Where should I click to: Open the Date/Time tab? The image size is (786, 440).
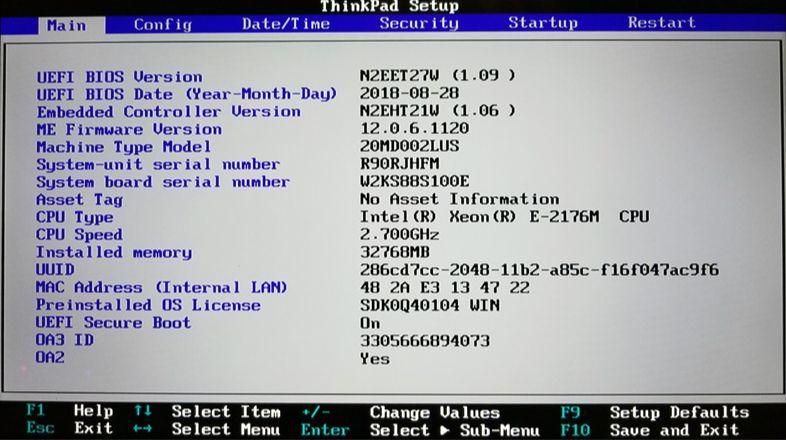(286, 24)
